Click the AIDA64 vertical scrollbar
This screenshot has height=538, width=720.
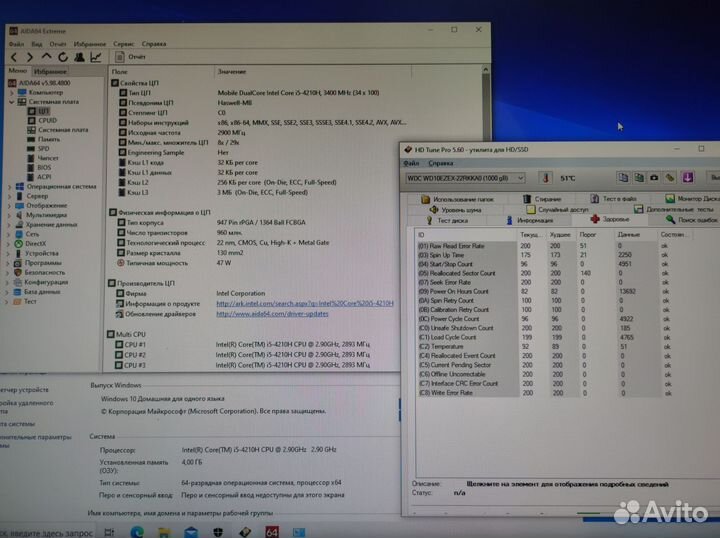click(485, 104)
